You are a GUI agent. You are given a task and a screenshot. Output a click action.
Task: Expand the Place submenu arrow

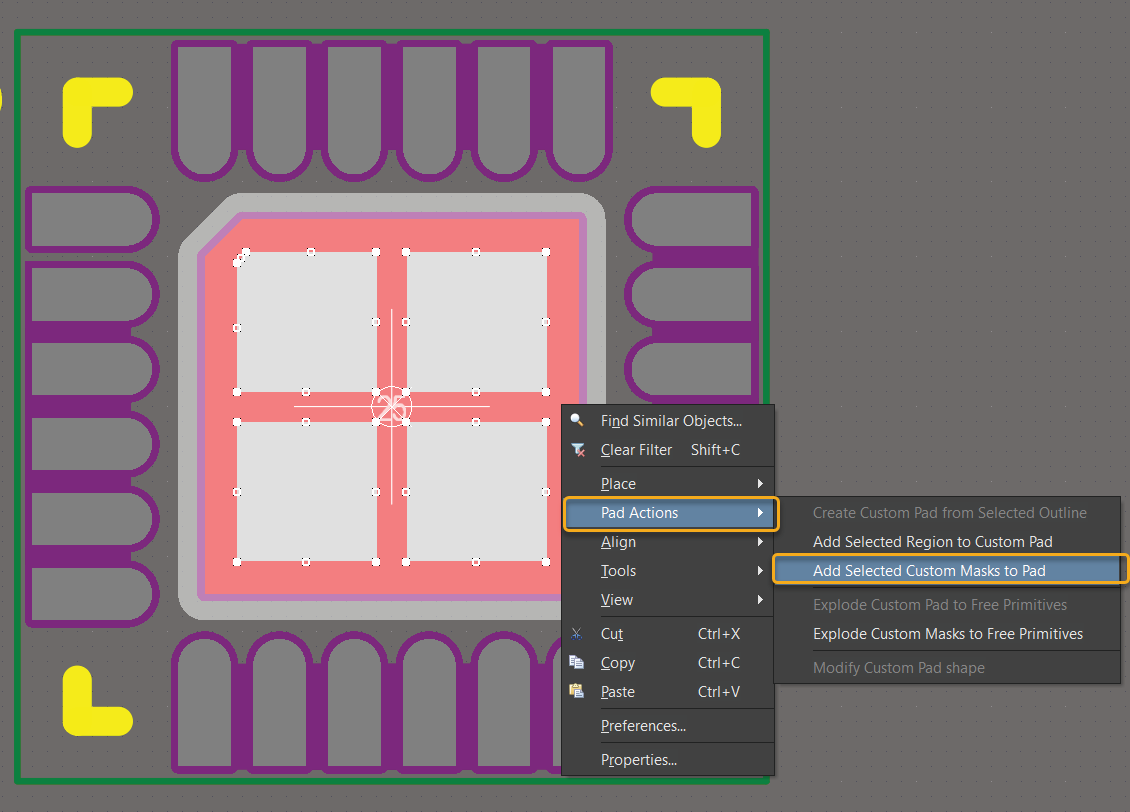(x=762, y=483)
